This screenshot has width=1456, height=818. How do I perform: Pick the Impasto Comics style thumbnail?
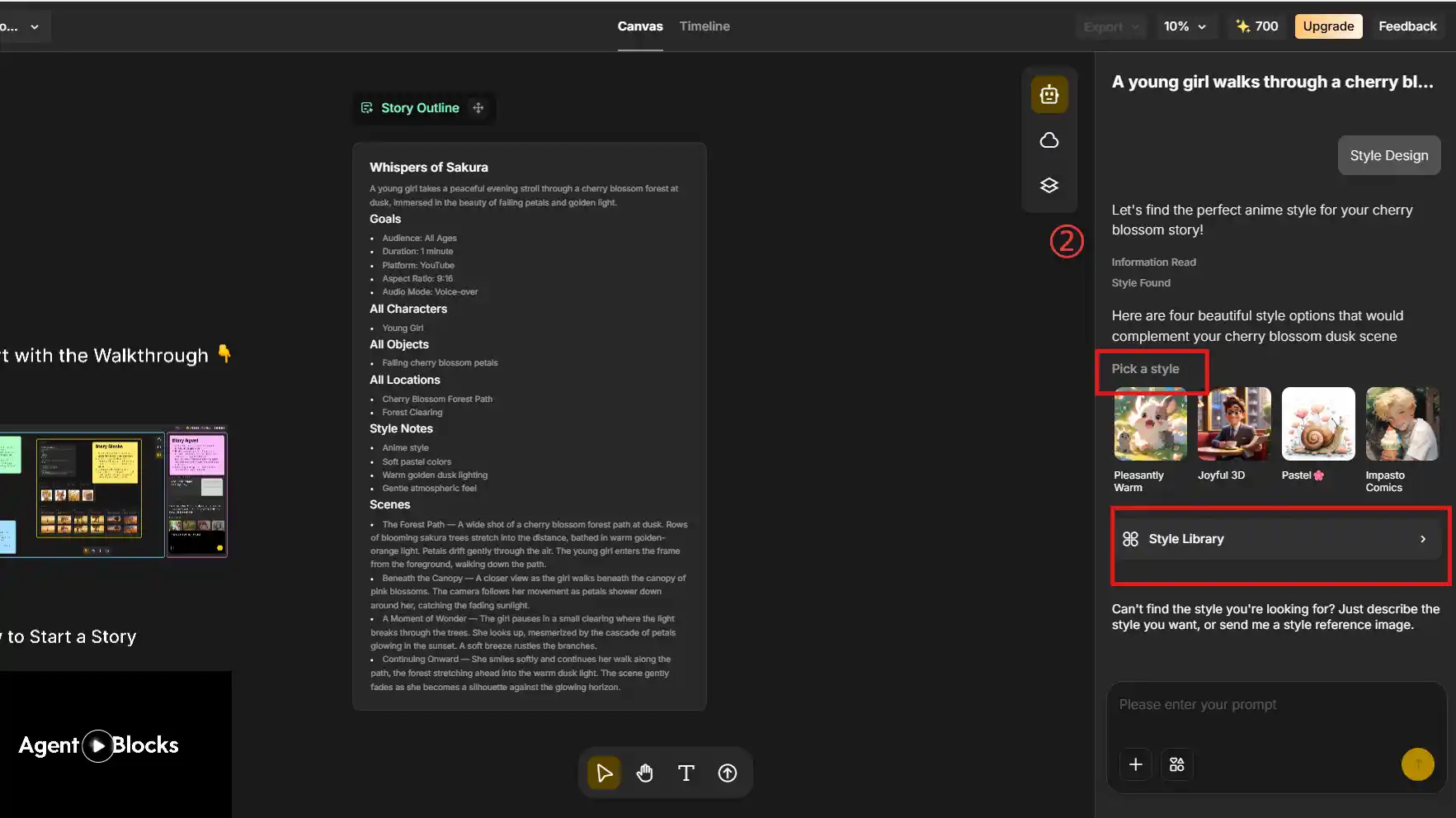(1402, 423)
